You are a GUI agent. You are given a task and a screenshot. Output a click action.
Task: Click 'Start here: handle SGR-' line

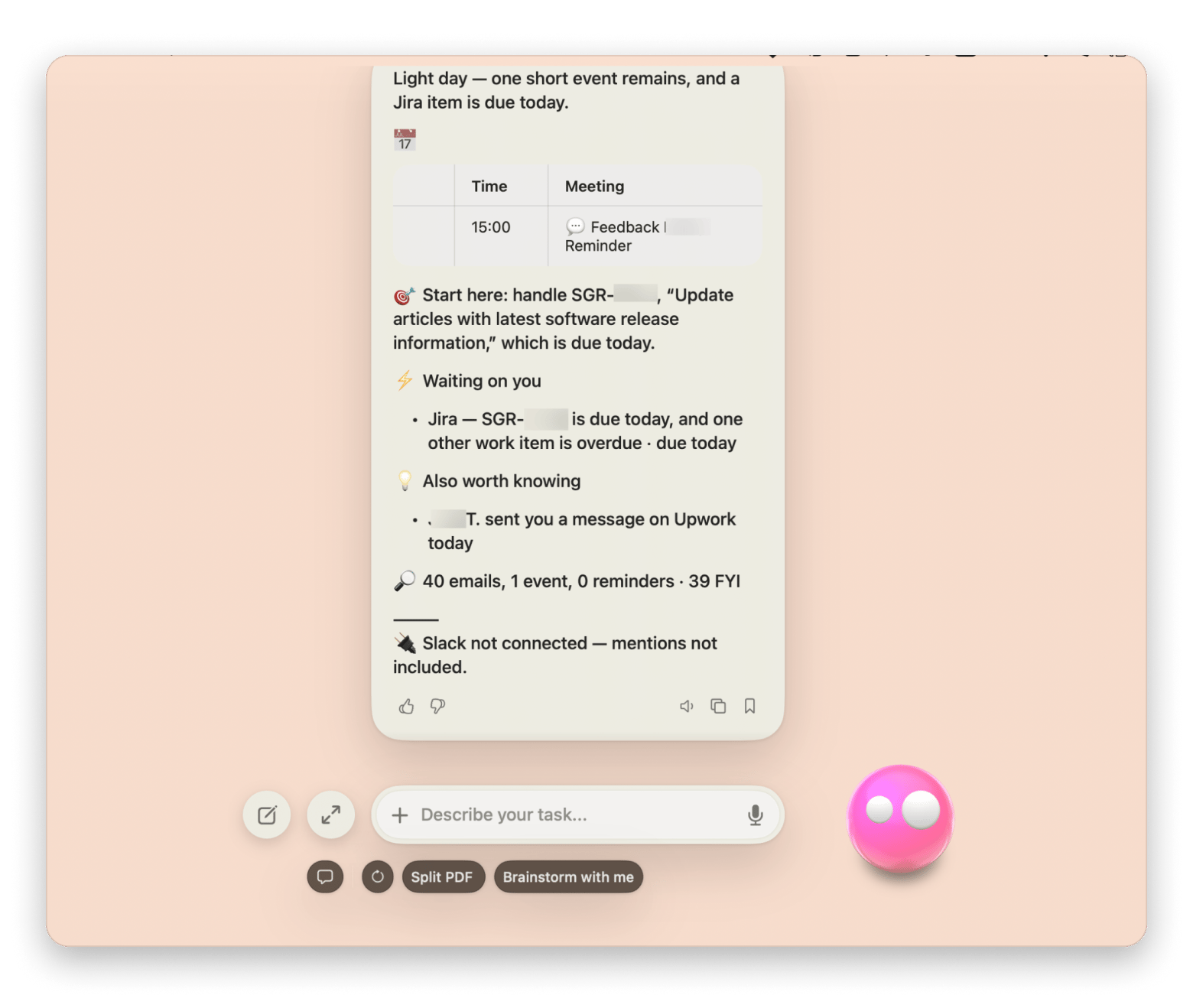click(x=564, y=319)
